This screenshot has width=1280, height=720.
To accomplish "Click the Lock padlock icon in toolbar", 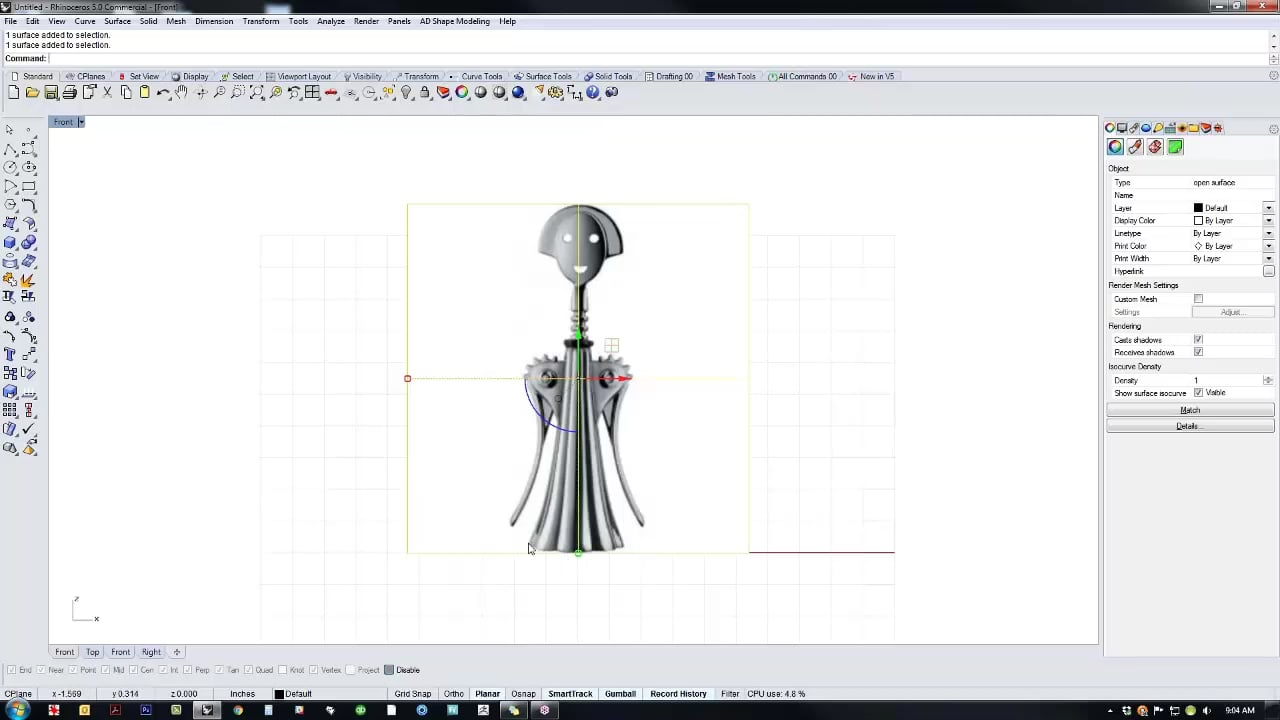I will (425, 92).
